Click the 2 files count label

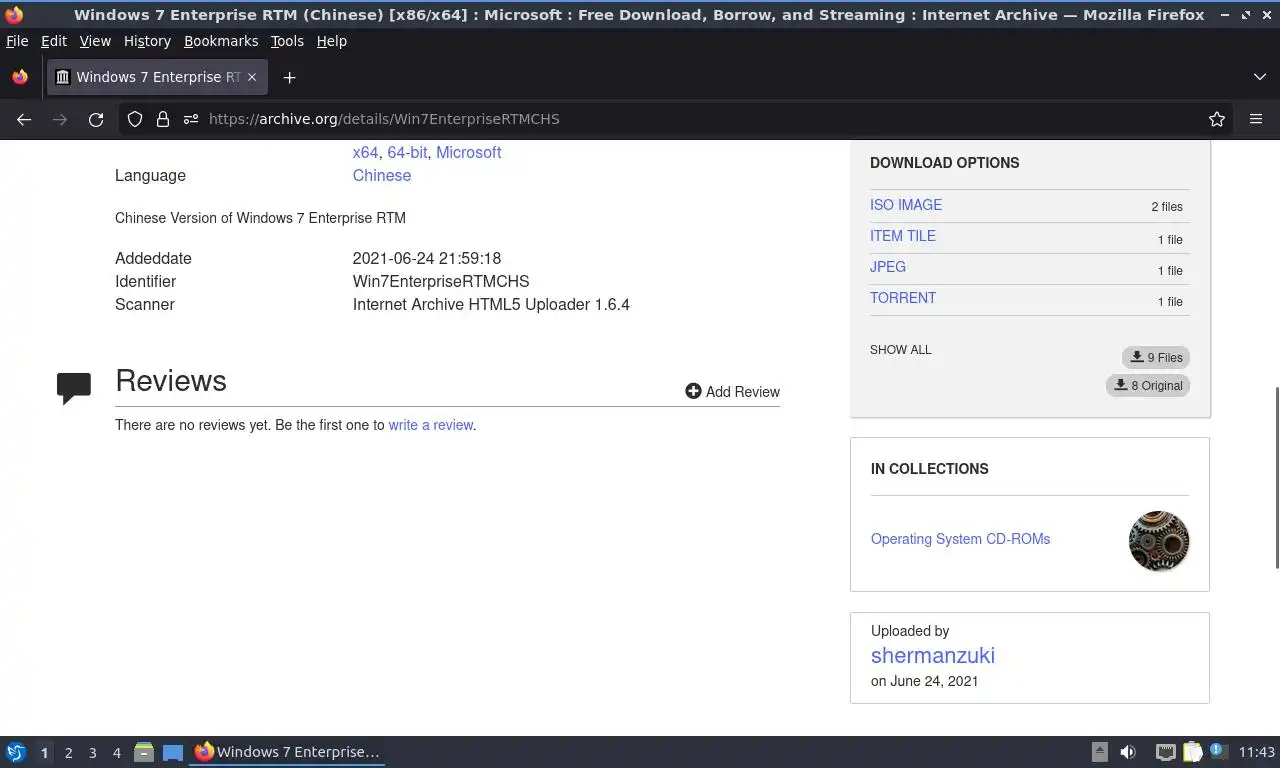pos(1166,207)
